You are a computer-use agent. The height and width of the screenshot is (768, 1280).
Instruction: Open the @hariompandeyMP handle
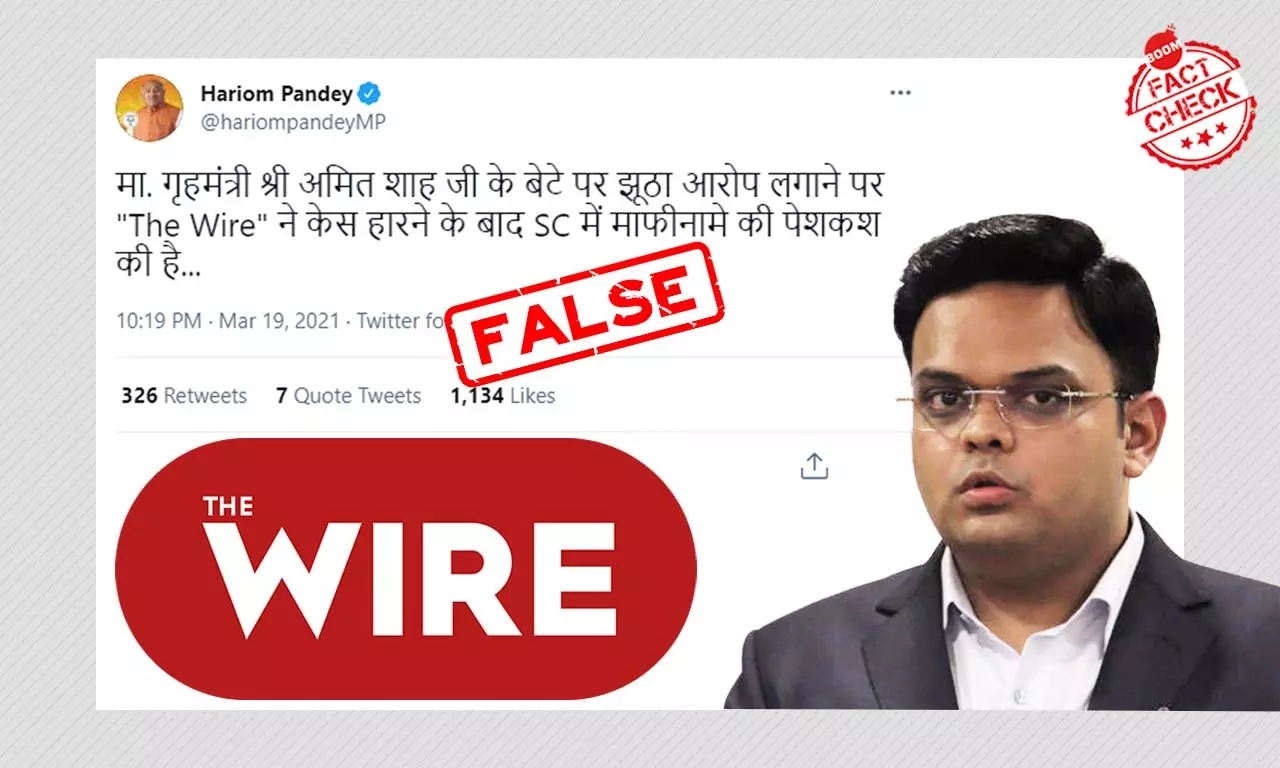tap(293, 122)
